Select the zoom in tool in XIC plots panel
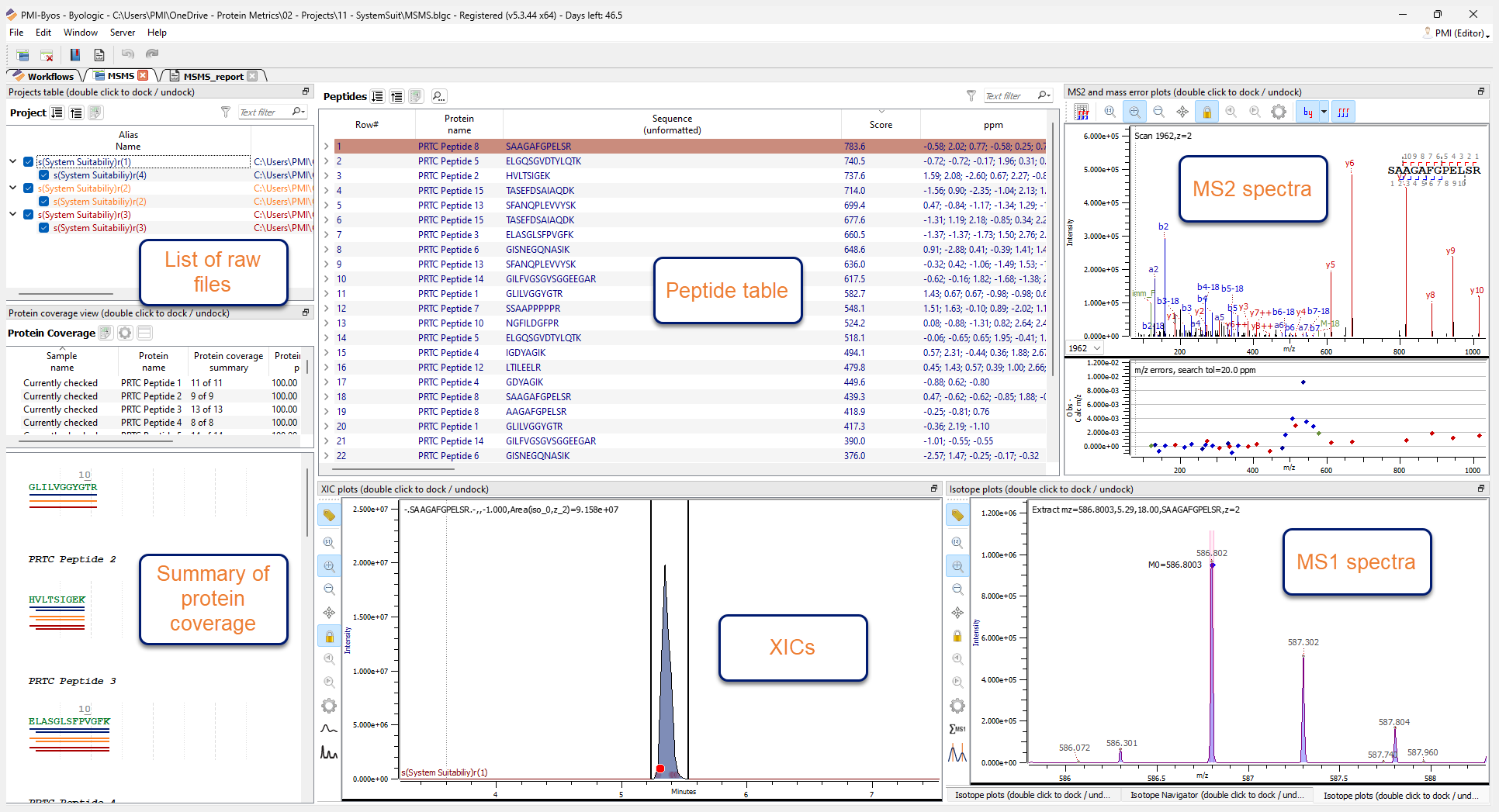Viewport: 1499px width, 812px height. click(329, 566)
